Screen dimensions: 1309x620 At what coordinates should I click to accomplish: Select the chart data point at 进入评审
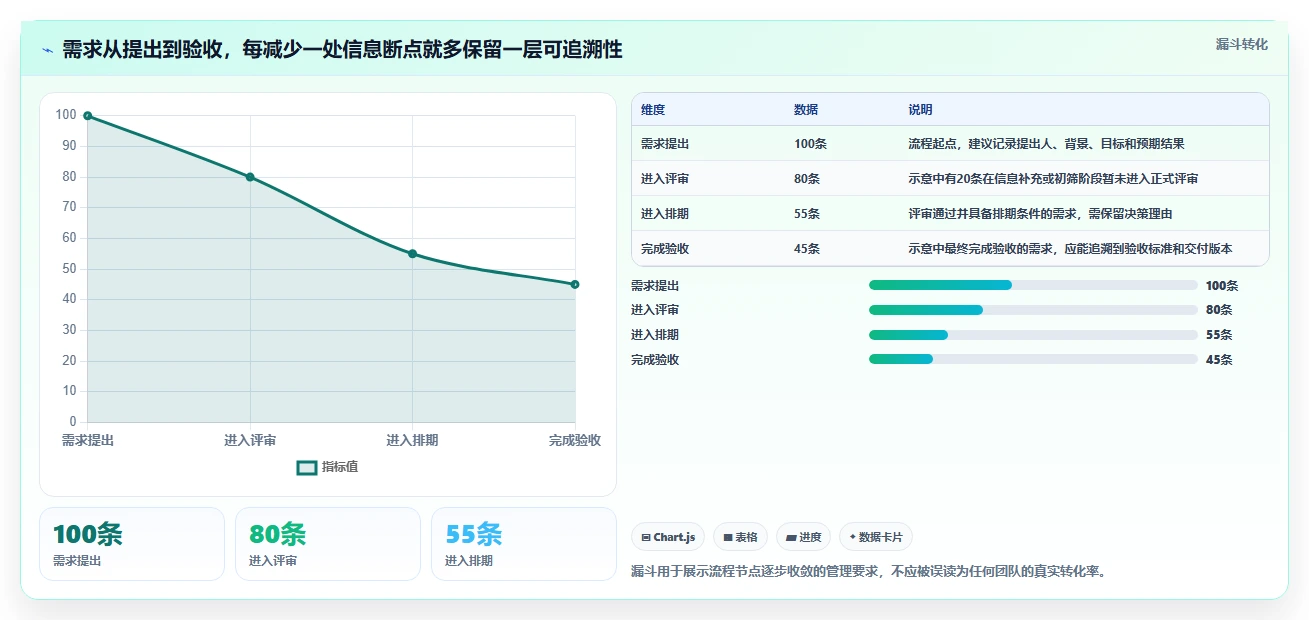click(x=250, y=177)
